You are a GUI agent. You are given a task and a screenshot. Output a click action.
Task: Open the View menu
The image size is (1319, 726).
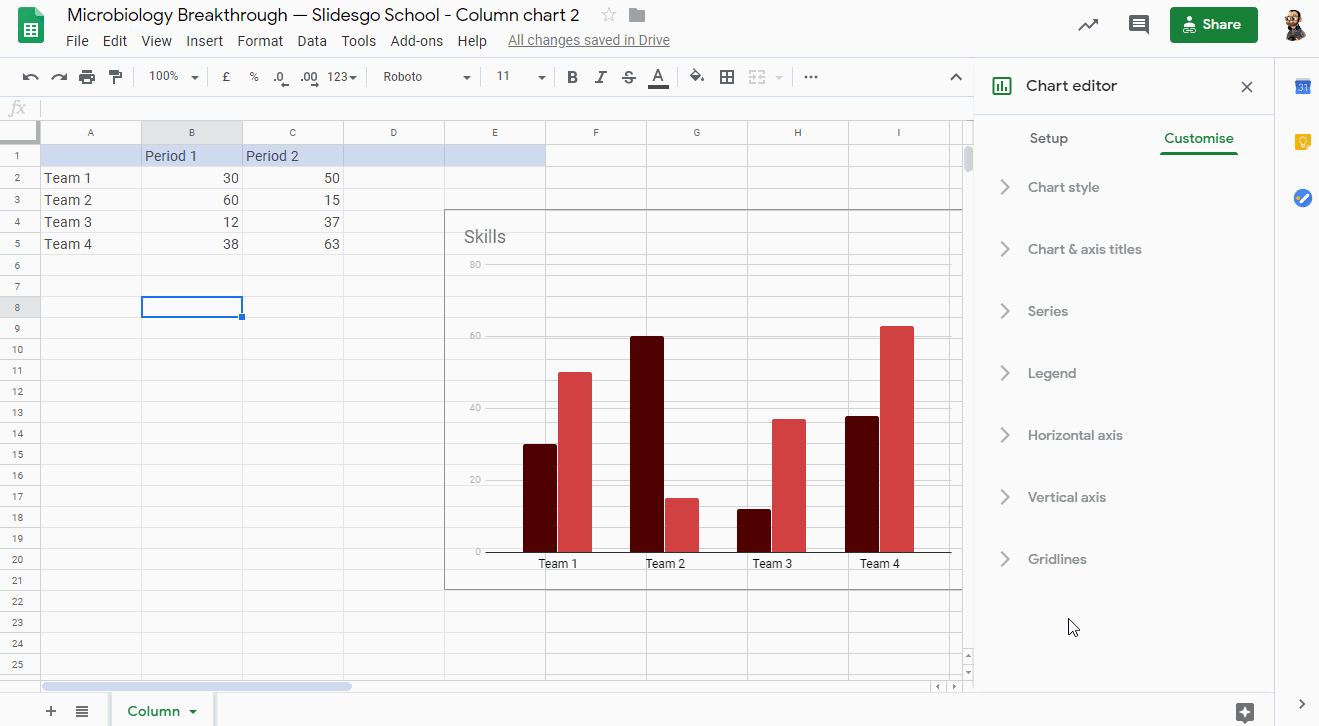[x=157, y=41]
